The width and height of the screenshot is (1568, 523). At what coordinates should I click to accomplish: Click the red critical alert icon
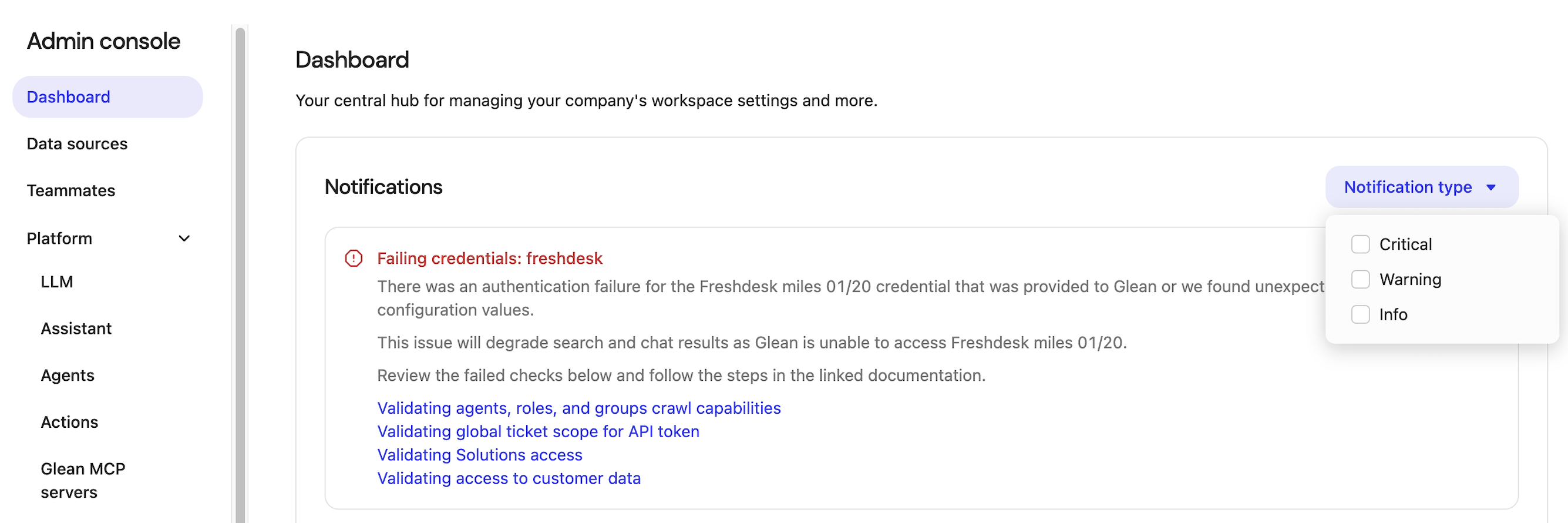353,258
